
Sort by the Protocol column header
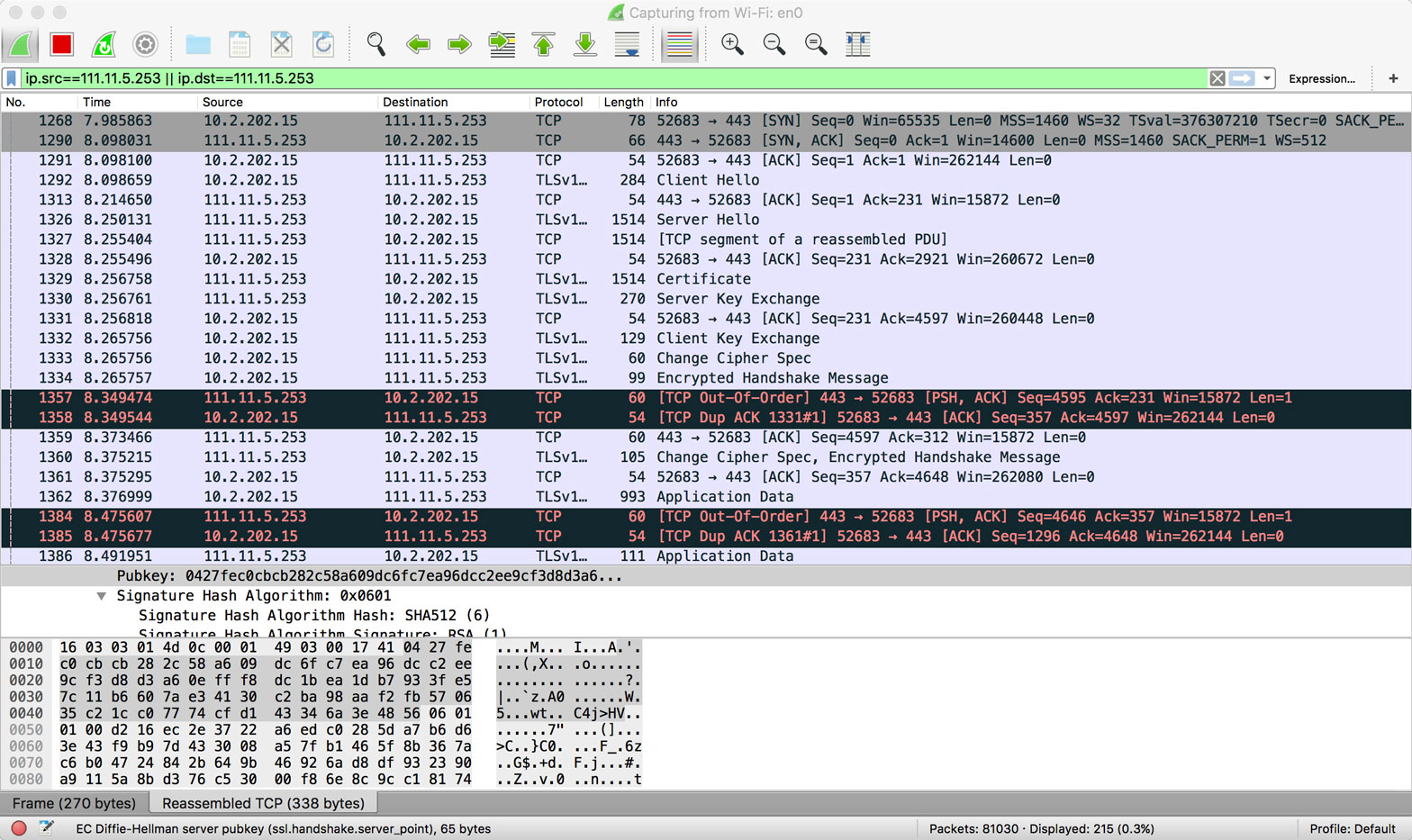click(x=565, y=102)
